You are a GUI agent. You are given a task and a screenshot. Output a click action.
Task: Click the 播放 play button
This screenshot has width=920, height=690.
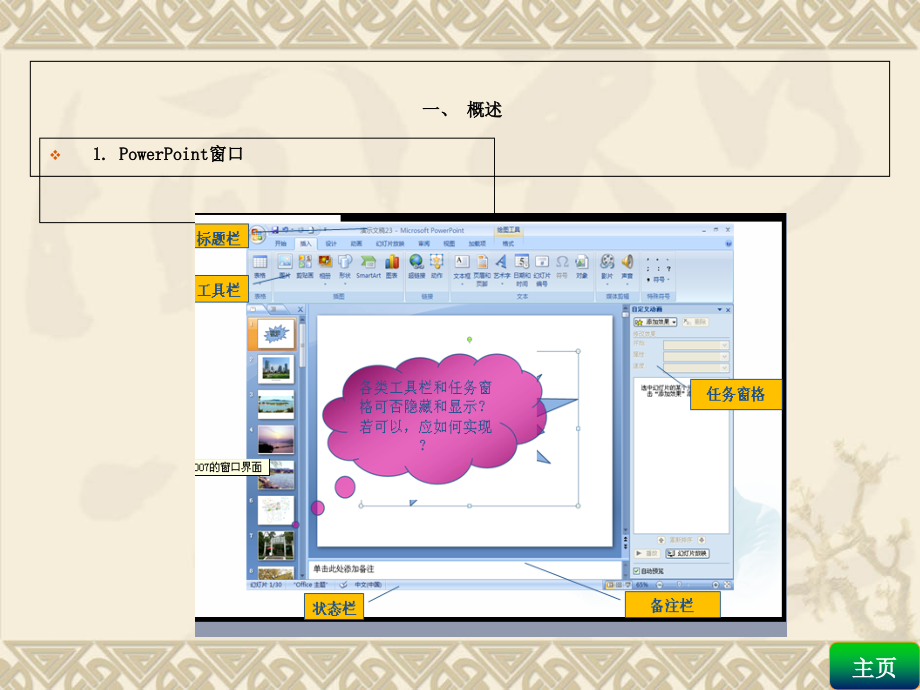[647, 553]
